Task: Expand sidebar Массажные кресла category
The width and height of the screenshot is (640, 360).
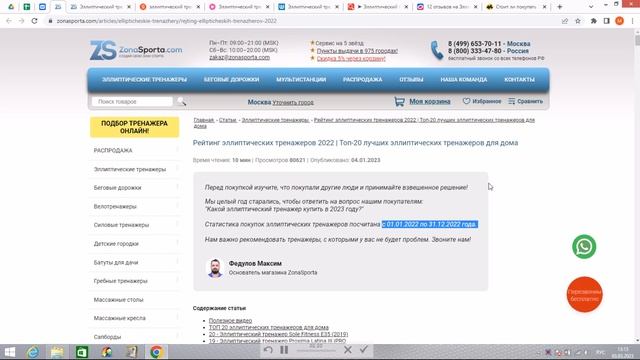Action: point(135,318)
